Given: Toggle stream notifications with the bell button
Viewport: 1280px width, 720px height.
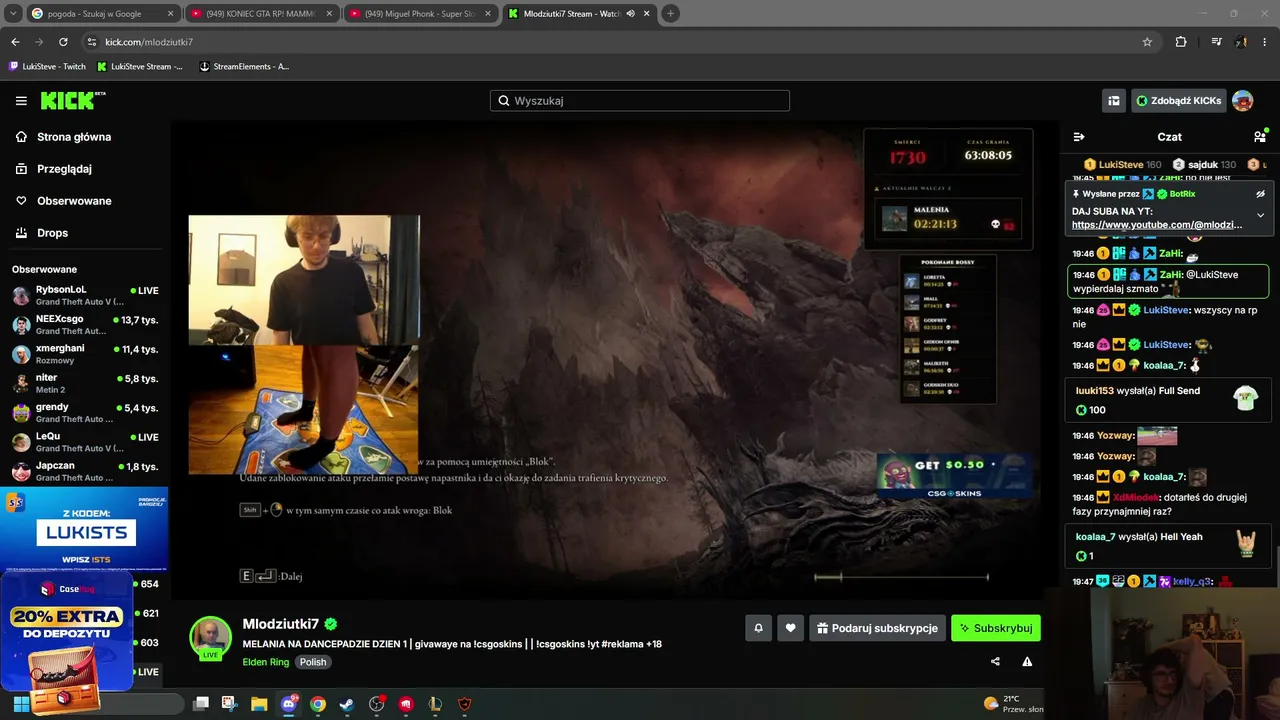Looking at the screenshot, I should [x=758, y=628].
